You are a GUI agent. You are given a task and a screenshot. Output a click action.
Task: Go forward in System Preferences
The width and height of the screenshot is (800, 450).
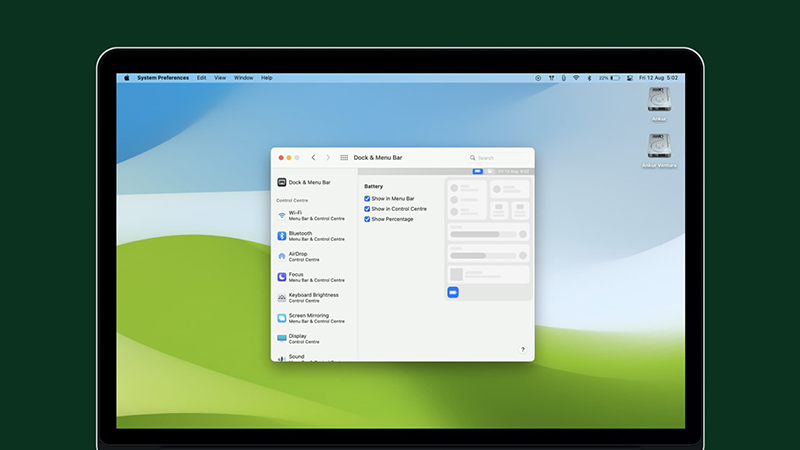(x=328, y=158)
